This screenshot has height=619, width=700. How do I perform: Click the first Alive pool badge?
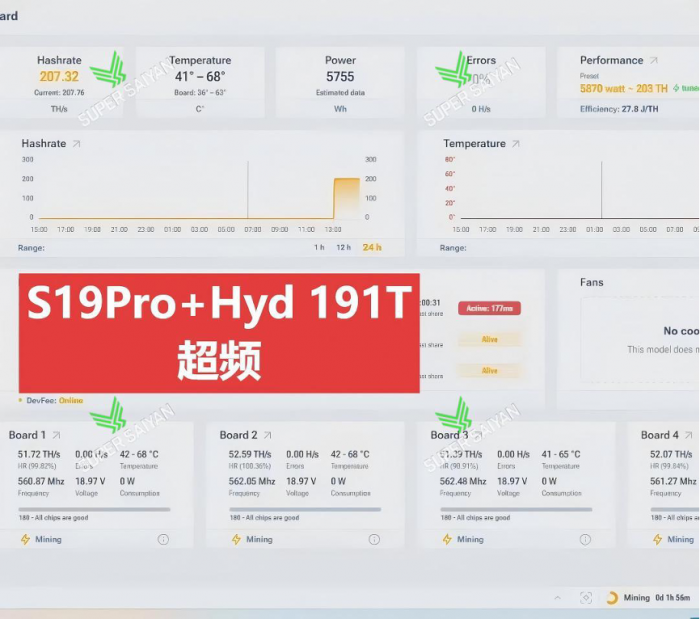489,340
